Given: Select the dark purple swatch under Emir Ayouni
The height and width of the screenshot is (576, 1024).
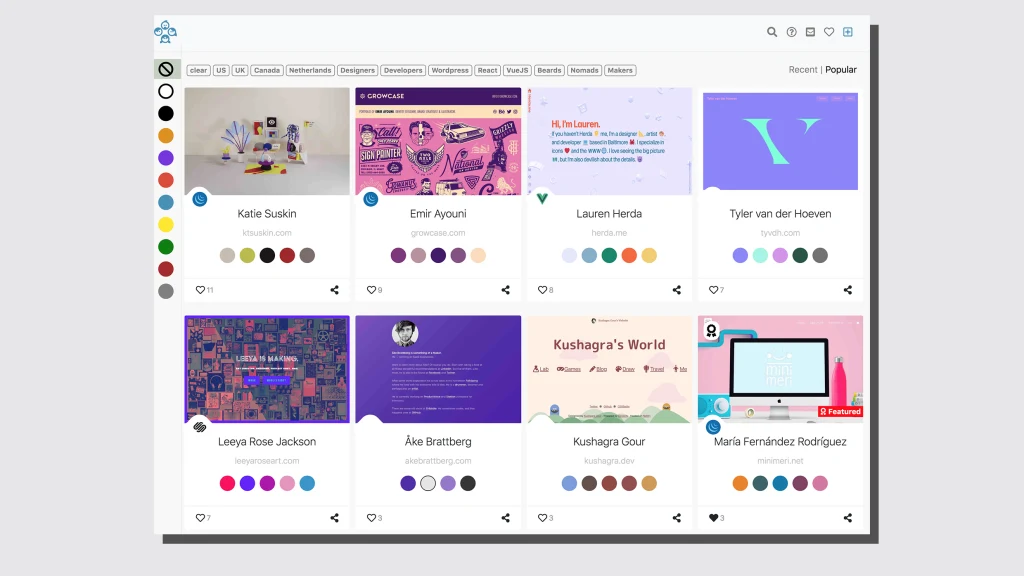Looking at the screenshot, I should click(x=438, y=255).
